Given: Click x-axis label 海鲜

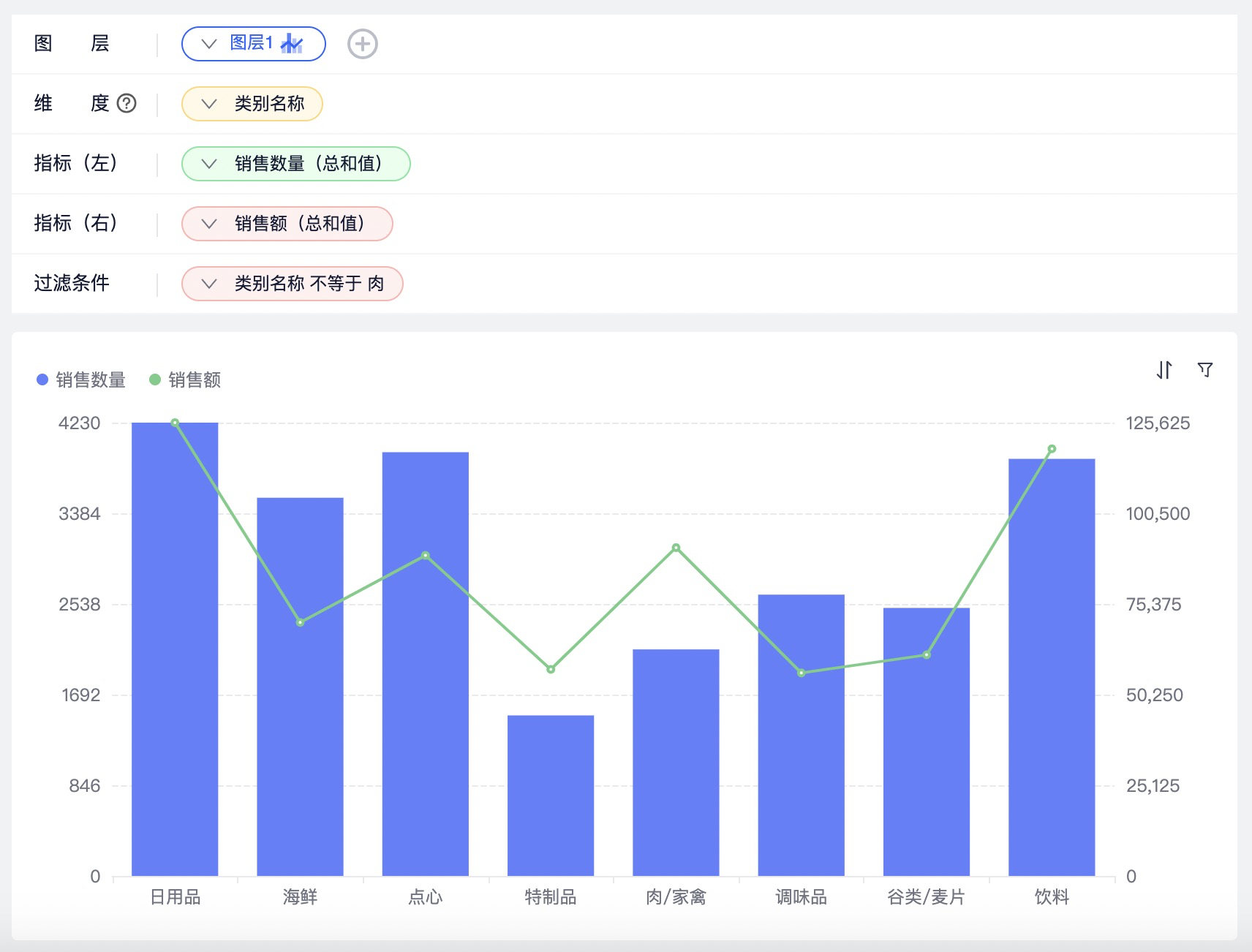Looking at the screenshot, I should [300, 897].
